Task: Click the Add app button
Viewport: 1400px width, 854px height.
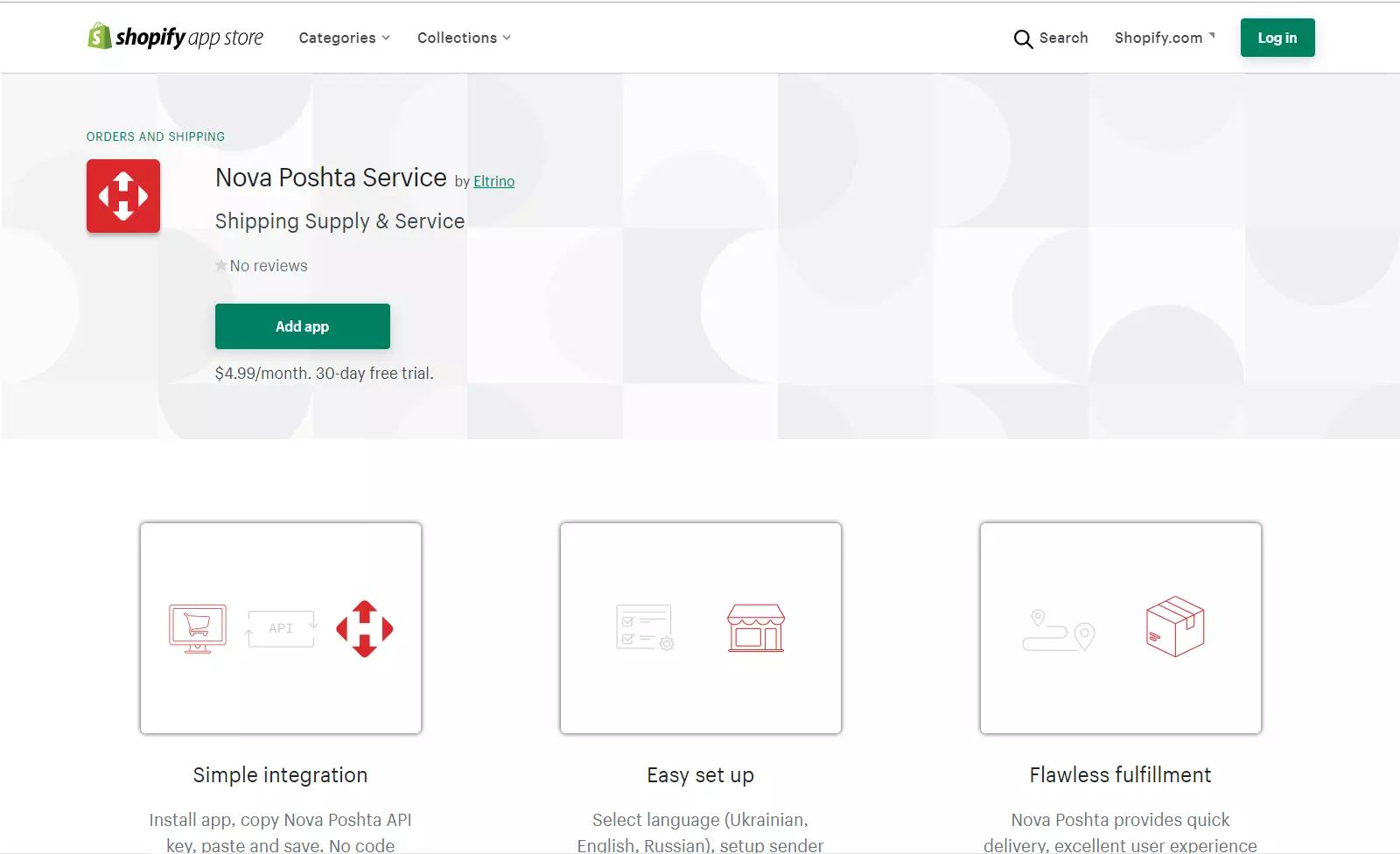Action: point(303,326)
